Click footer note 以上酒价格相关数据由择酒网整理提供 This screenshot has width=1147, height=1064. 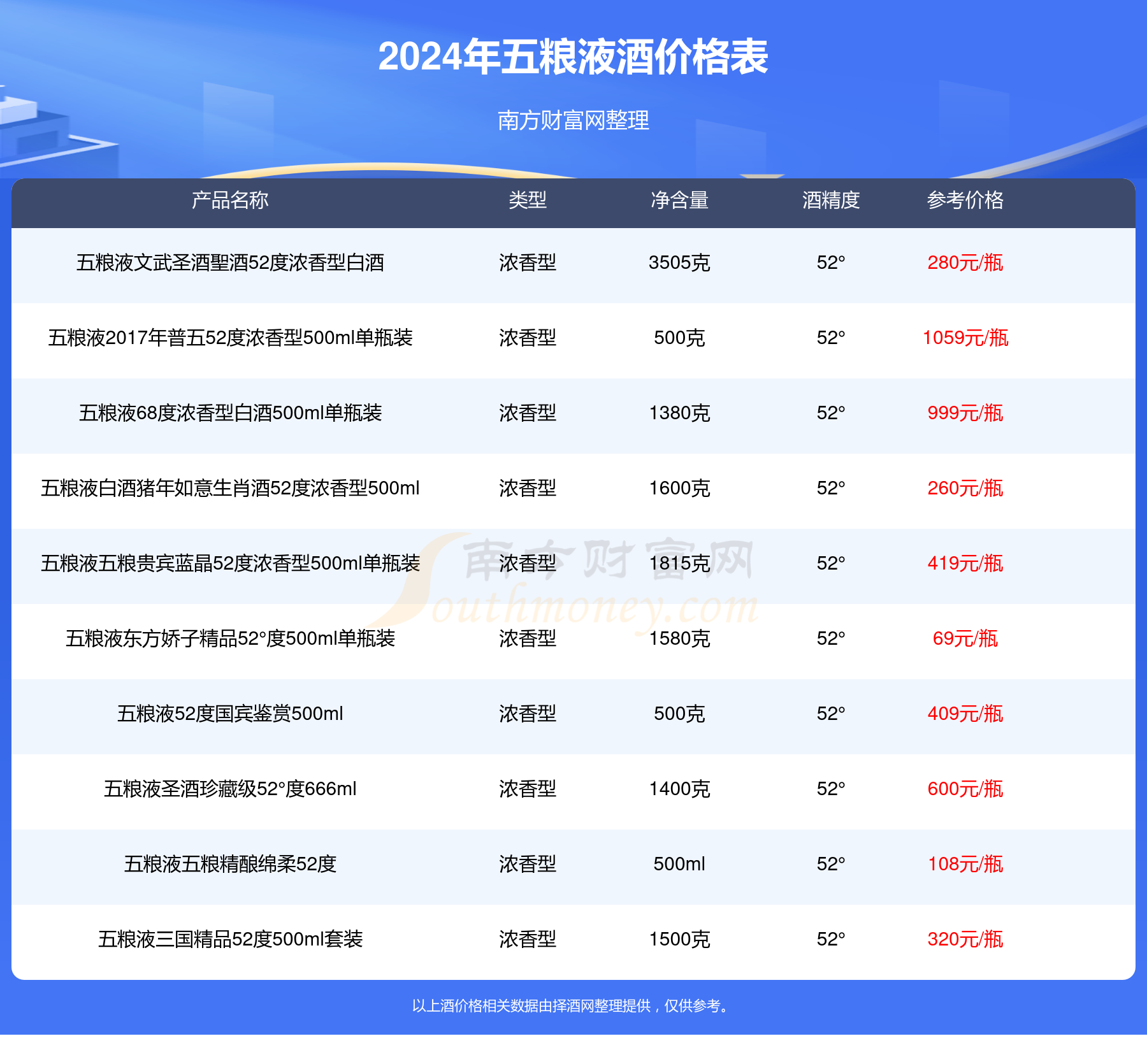531,1006
